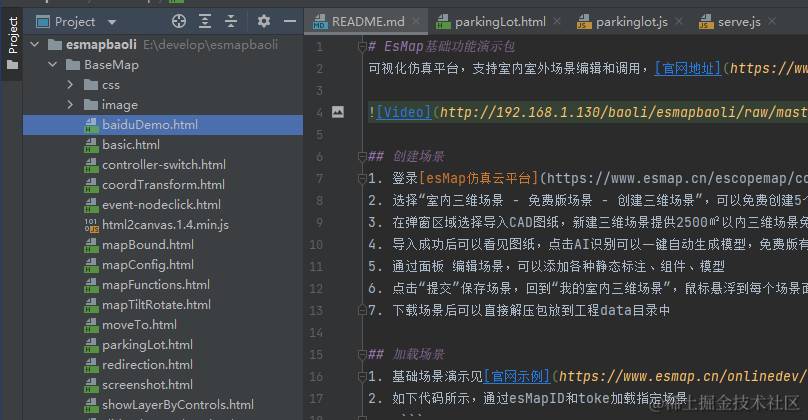This screenshot has width=808, height=420.
Task: Switch to the serve.js editor tab
Action: coord(739,22)
